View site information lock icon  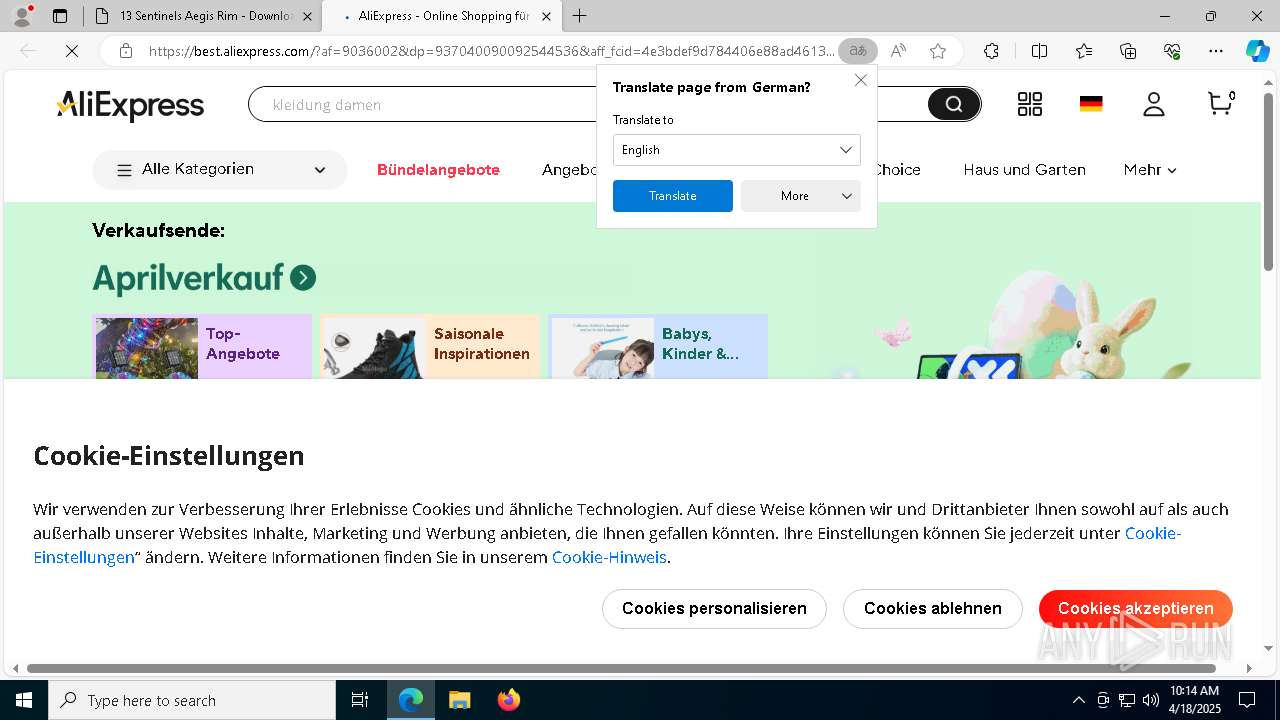125,51
